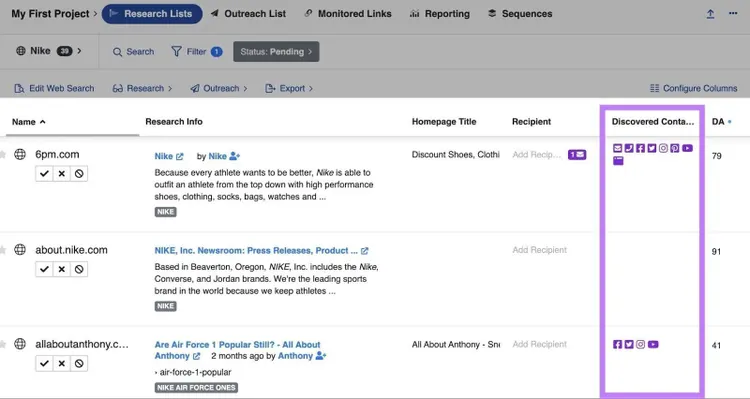
Task: Open external link icon beside Nike title
Action: [x=179, y=156]
